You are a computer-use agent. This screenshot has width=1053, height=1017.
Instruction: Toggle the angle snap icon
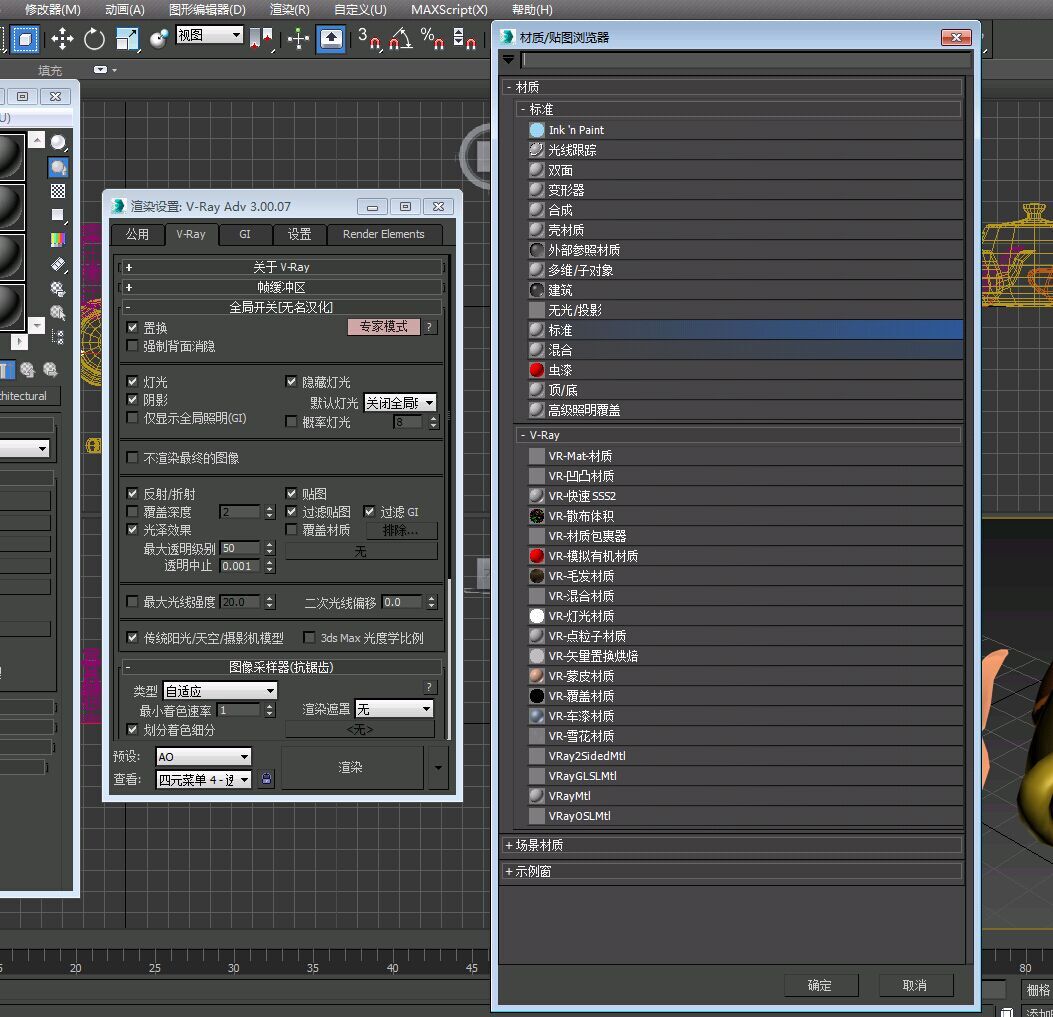point(402,39)
